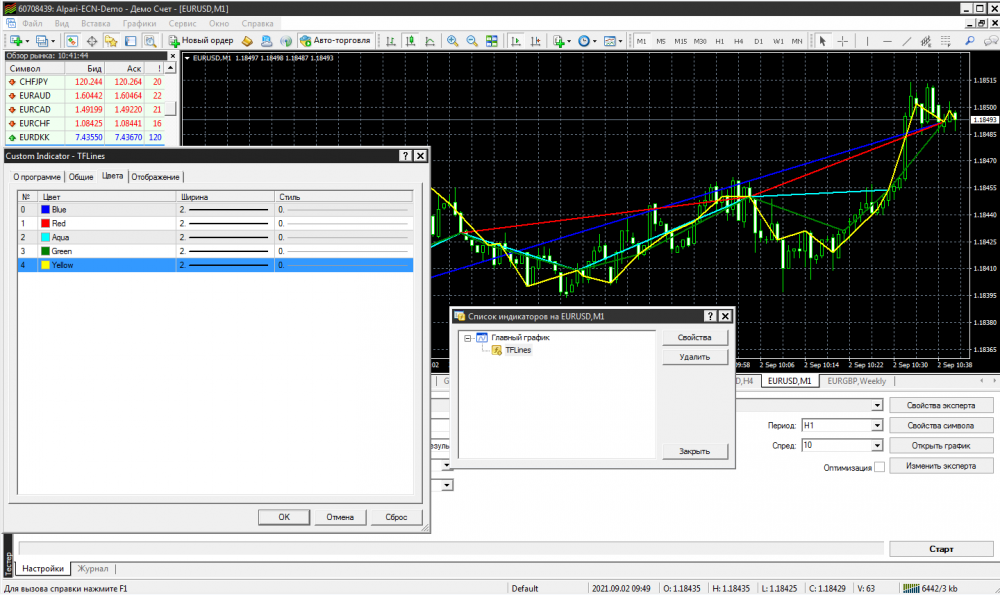Toggle the Strategy Tester magnifier icon

pyautogui.click(x=150, y=41)
